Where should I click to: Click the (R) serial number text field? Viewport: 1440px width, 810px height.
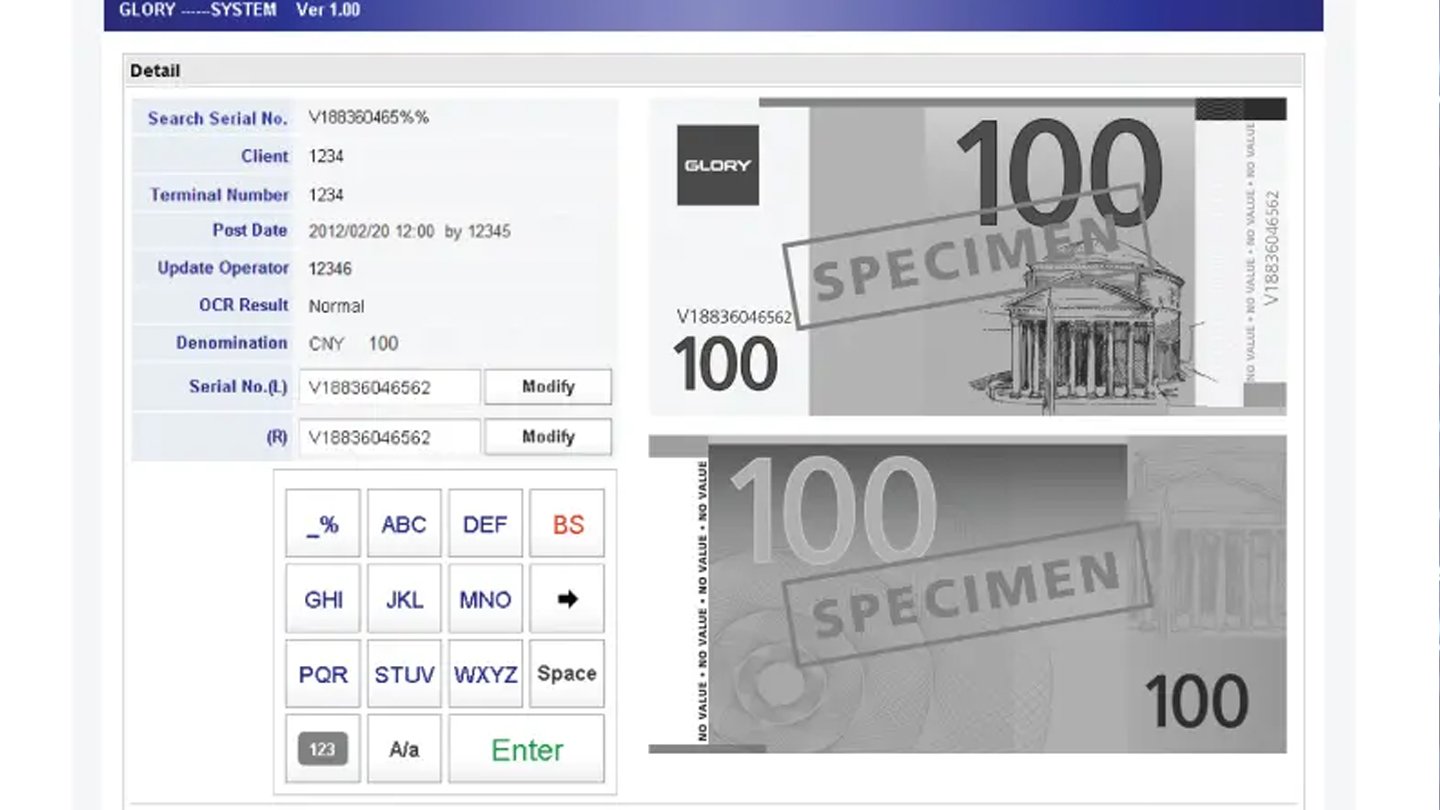pyautogui.click(x=390, y=438)
